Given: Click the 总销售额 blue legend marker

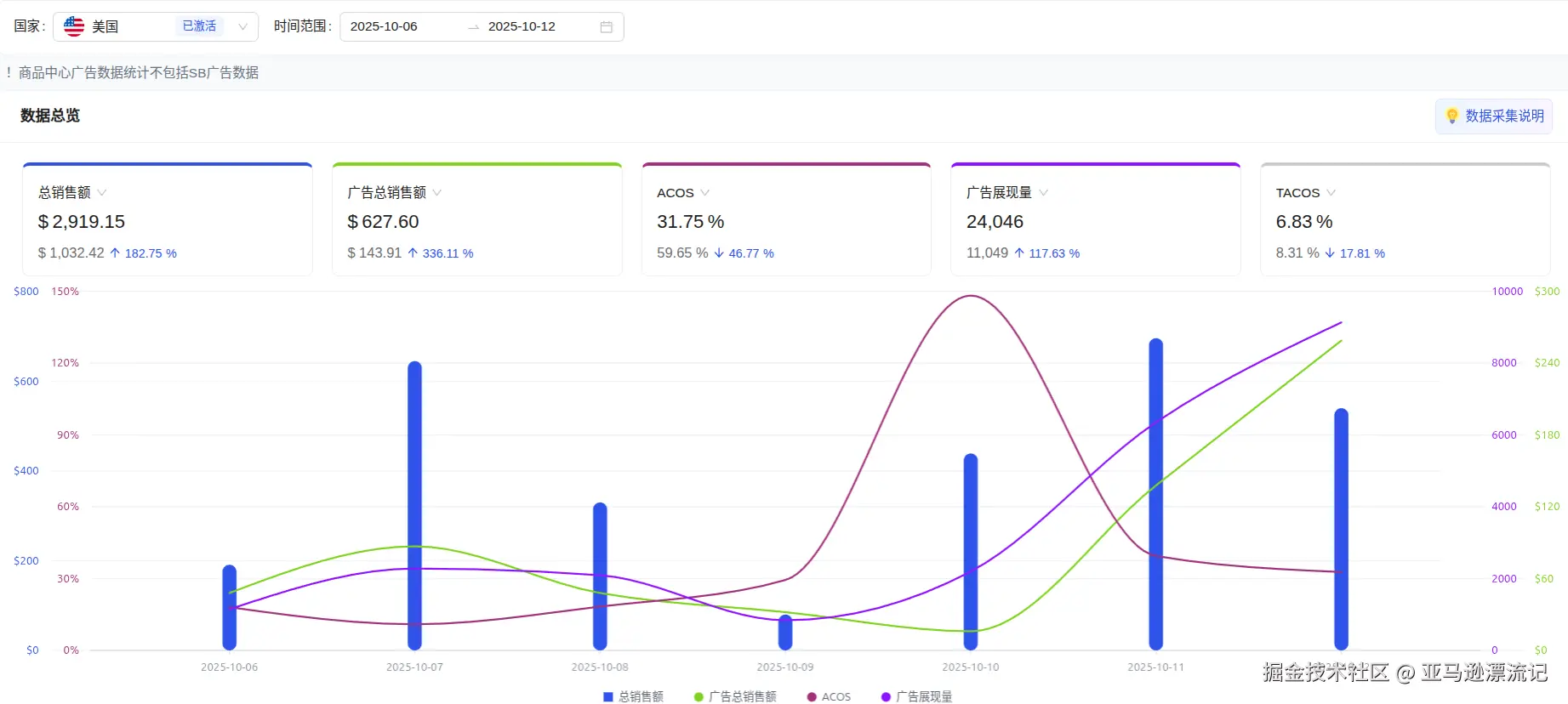Looking at the screenshot, I should [608, 696].
